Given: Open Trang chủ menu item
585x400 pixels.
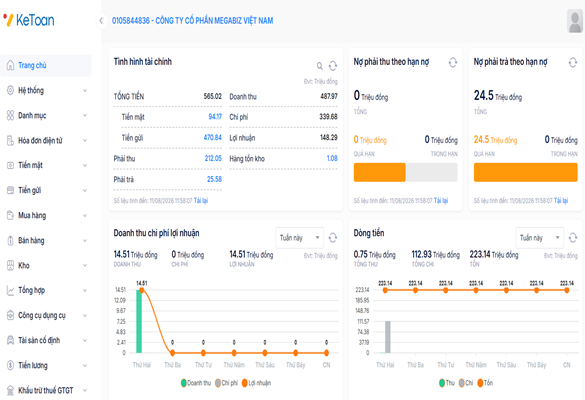Looking at the screenshot, I should [46, 65].
